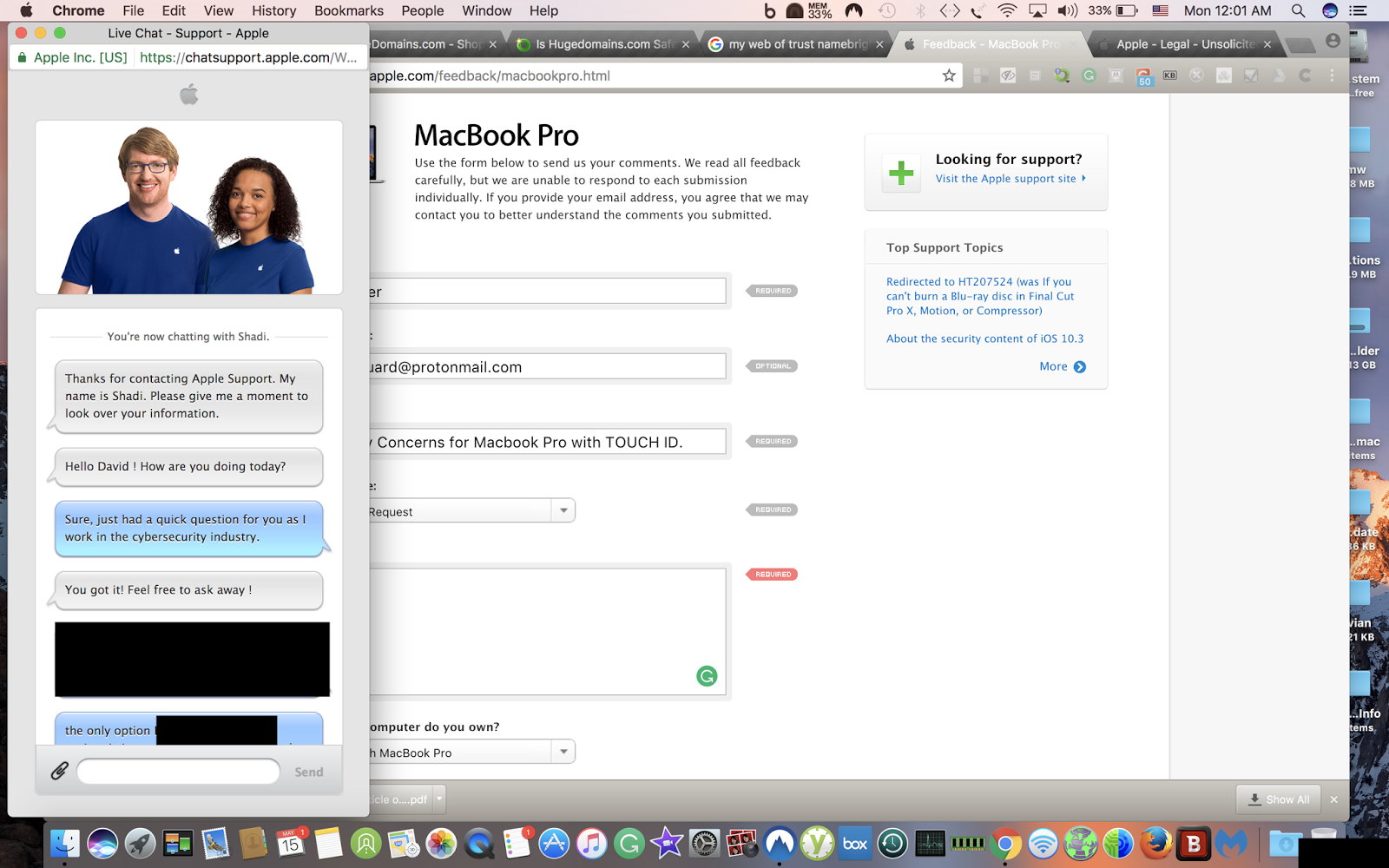Image resolution: width=1389 pixels, height=868 pixels.
Task: Open the Bookmarks menu
Action: coord(349,10)
